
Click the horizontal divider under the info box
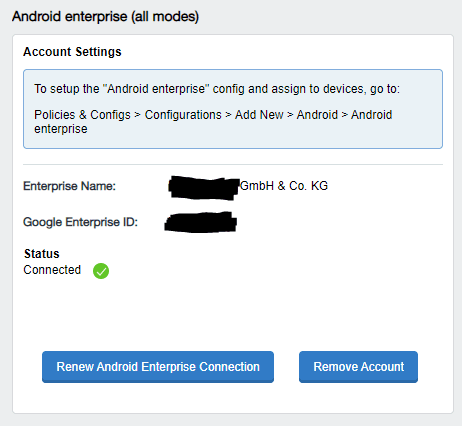[233, 164]
